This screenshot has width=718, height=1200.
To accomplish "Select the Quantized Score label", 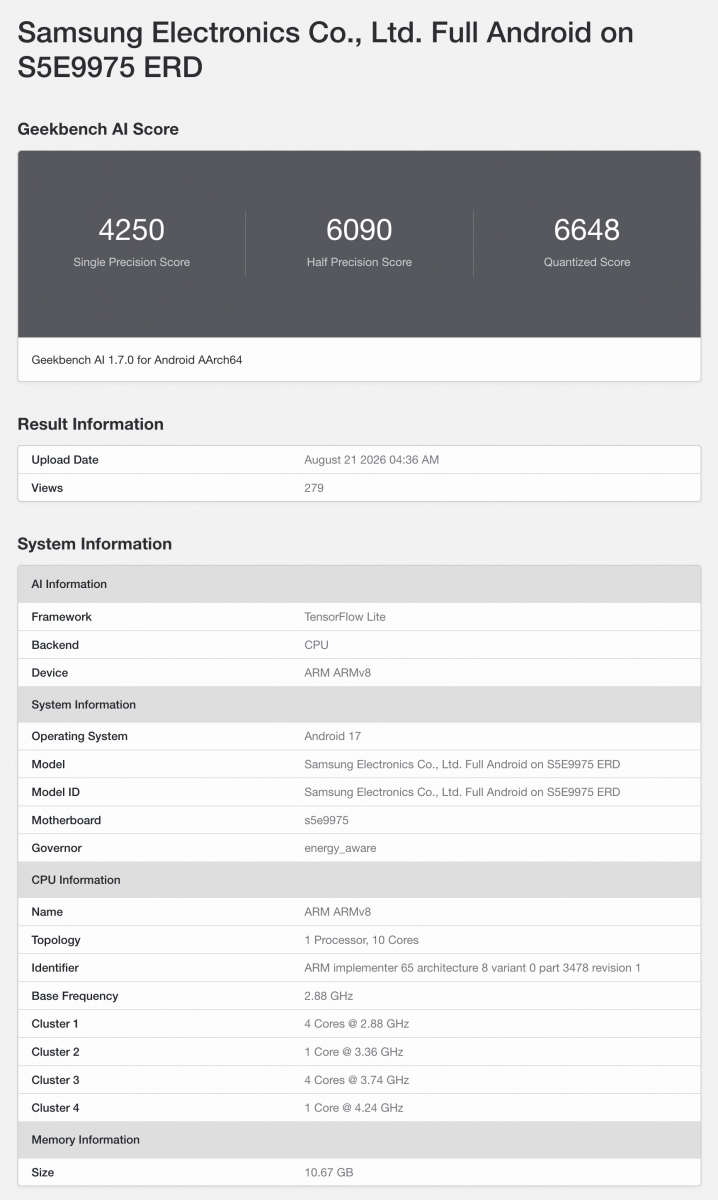I will tap(587, 262).
